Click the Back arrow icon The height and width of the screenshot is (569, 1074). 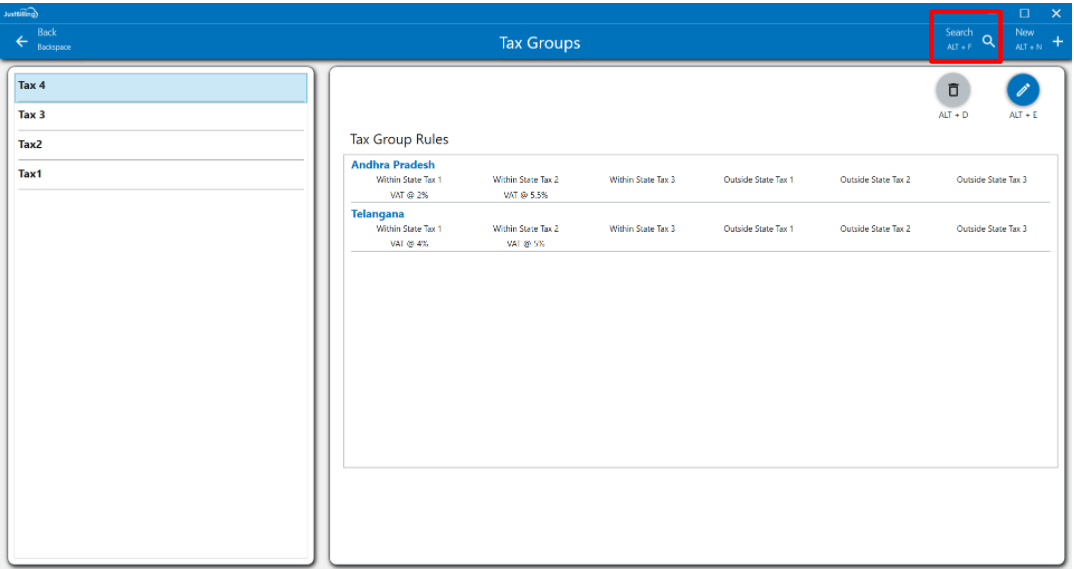22,42
